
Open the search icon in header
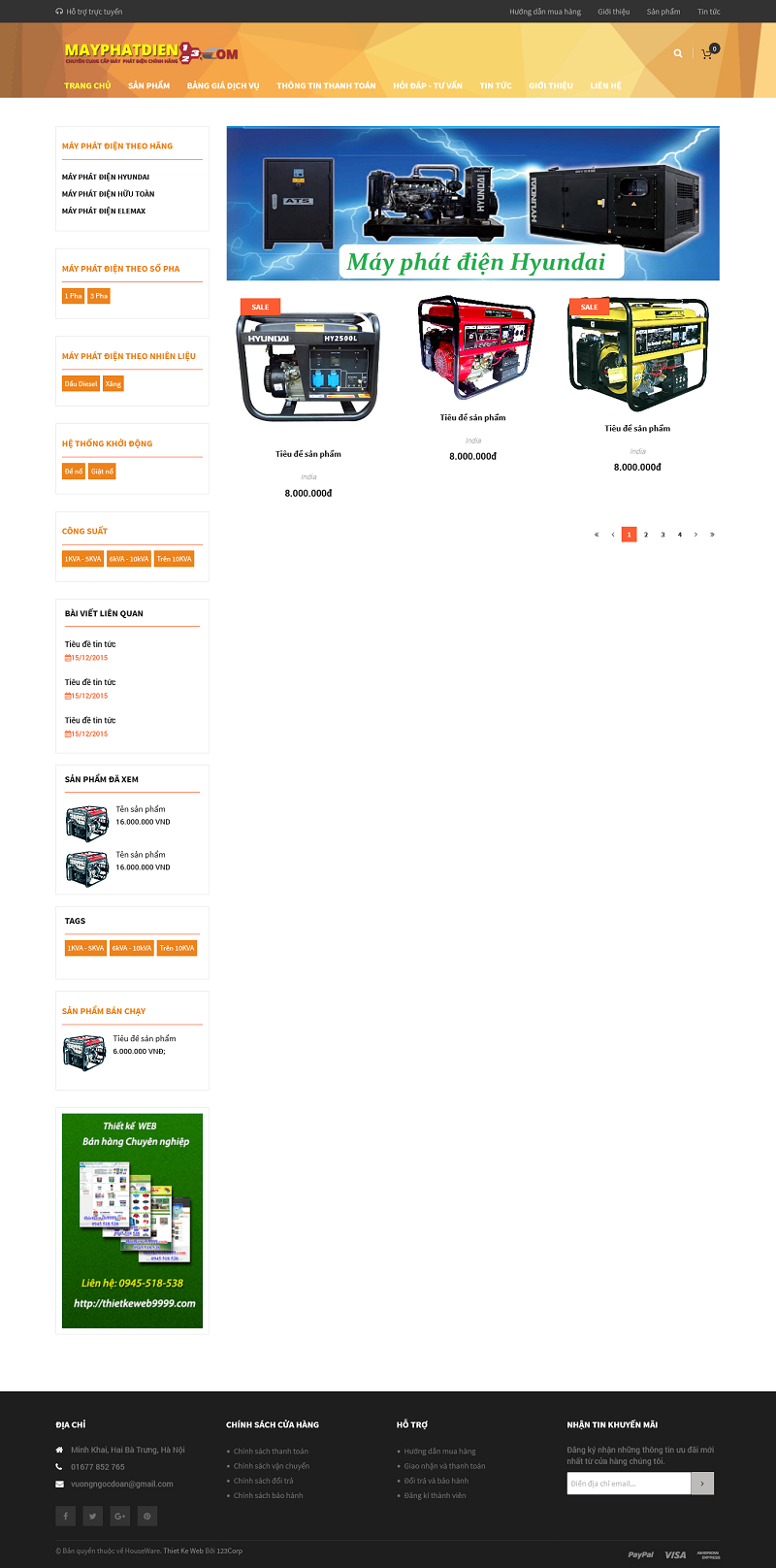coord(678,53)
